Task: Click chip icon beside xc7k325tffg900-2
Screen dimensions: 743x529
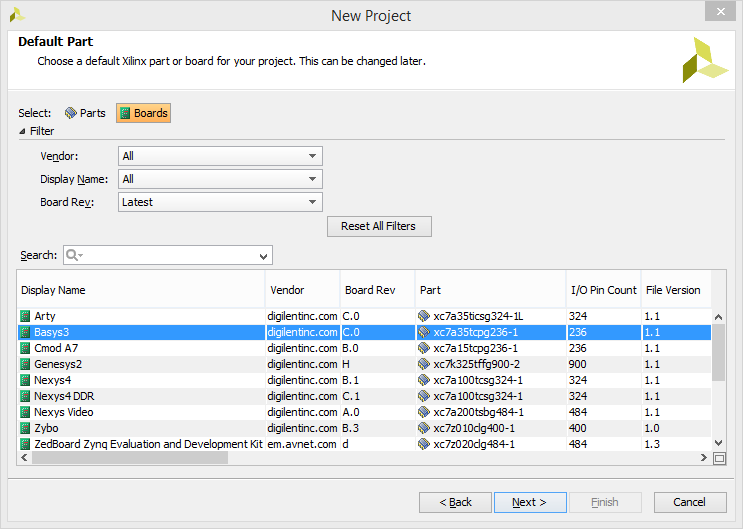Action: pos(424,364)
